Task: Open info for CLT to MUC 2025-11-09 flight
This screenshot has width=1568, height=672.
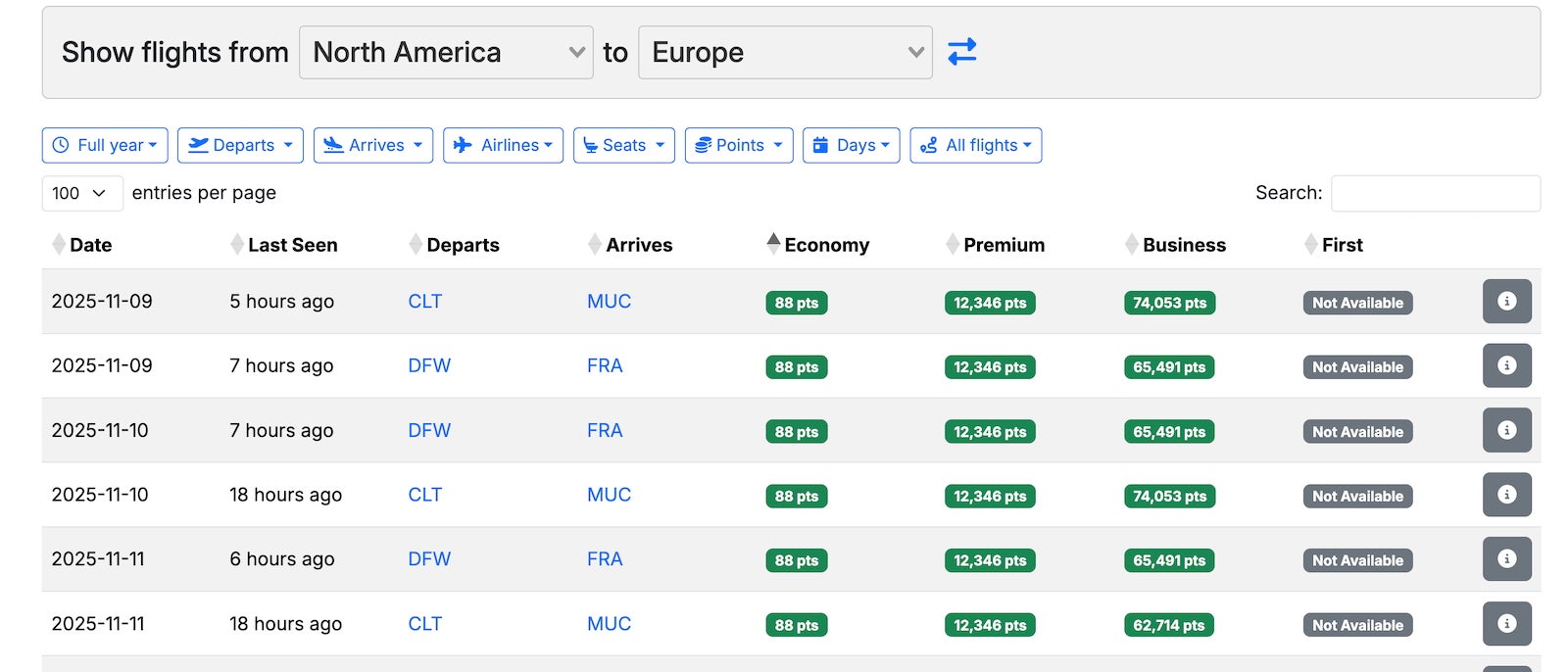Action: pos(1506,302)
